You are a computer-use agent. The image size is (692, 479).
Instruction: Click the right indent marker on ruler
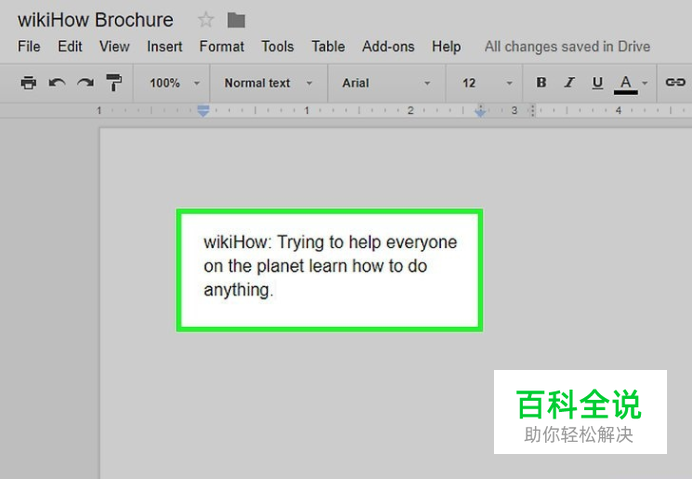(480, 111)
